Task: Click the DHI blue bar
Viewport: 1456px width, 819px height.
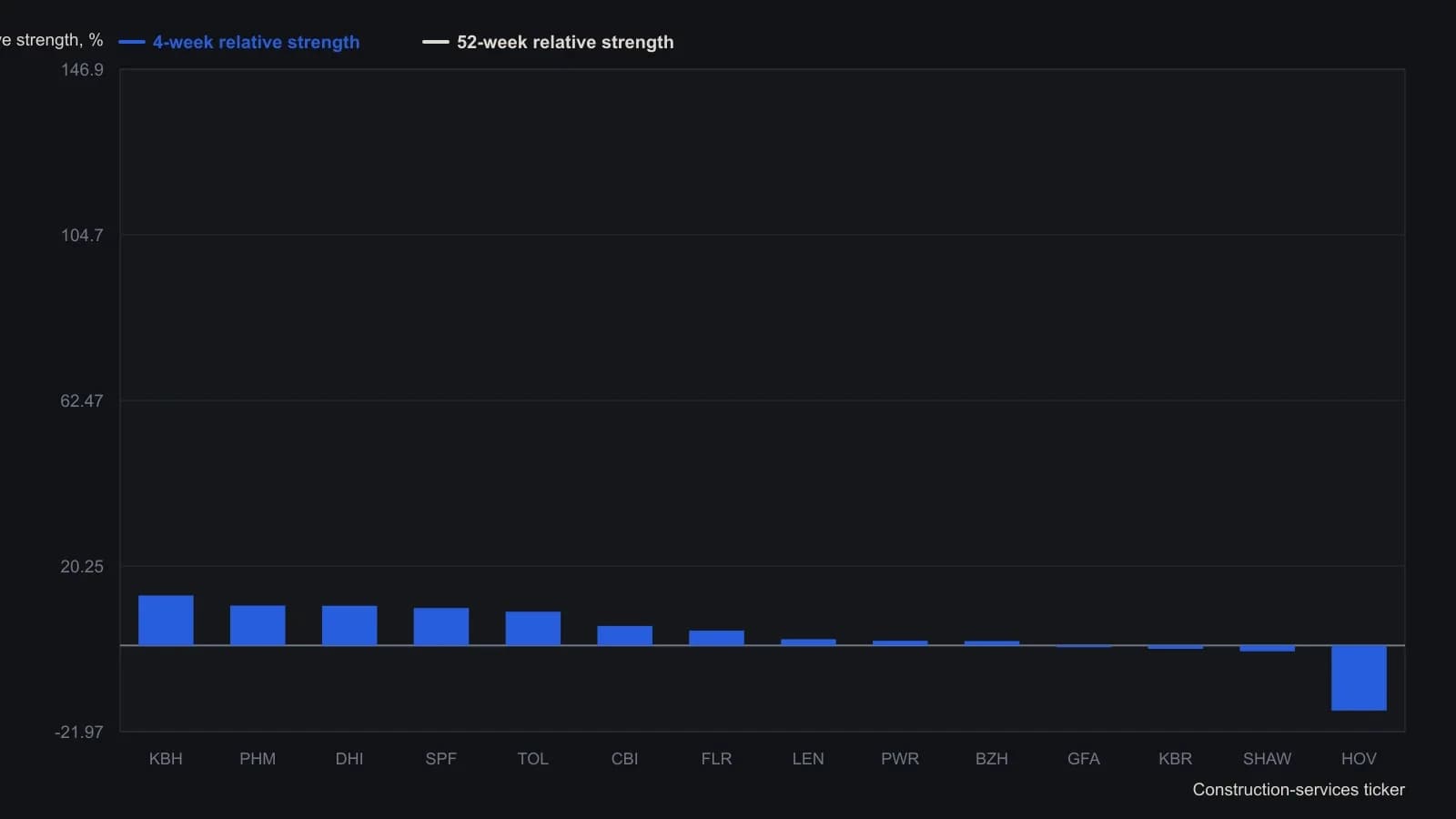Action: pyautogui.click(x=349, y=625)
